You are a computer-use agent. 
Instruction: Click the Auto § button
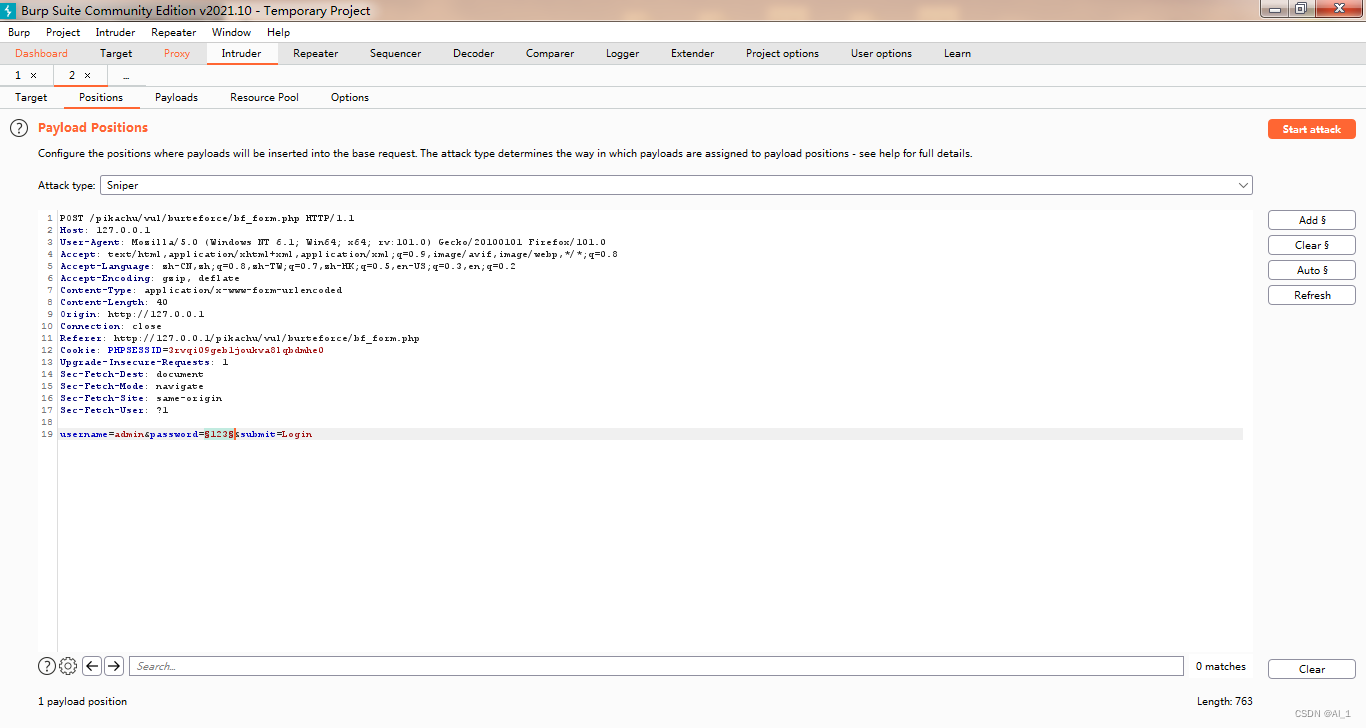tap(1311, 270)
